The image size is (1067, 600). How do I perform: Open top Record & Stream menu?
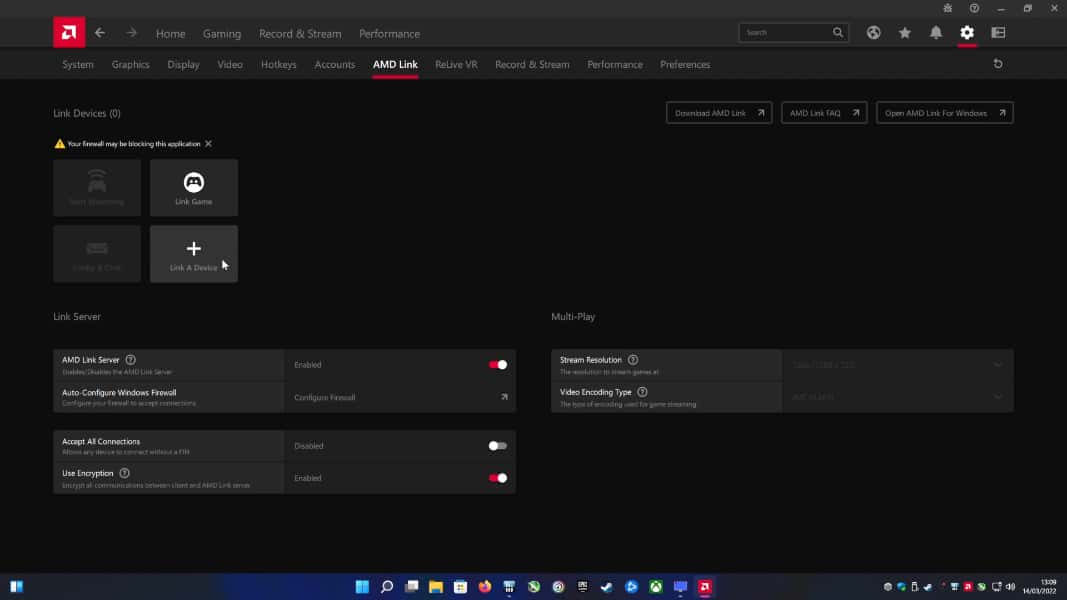[x=300, y=33]
